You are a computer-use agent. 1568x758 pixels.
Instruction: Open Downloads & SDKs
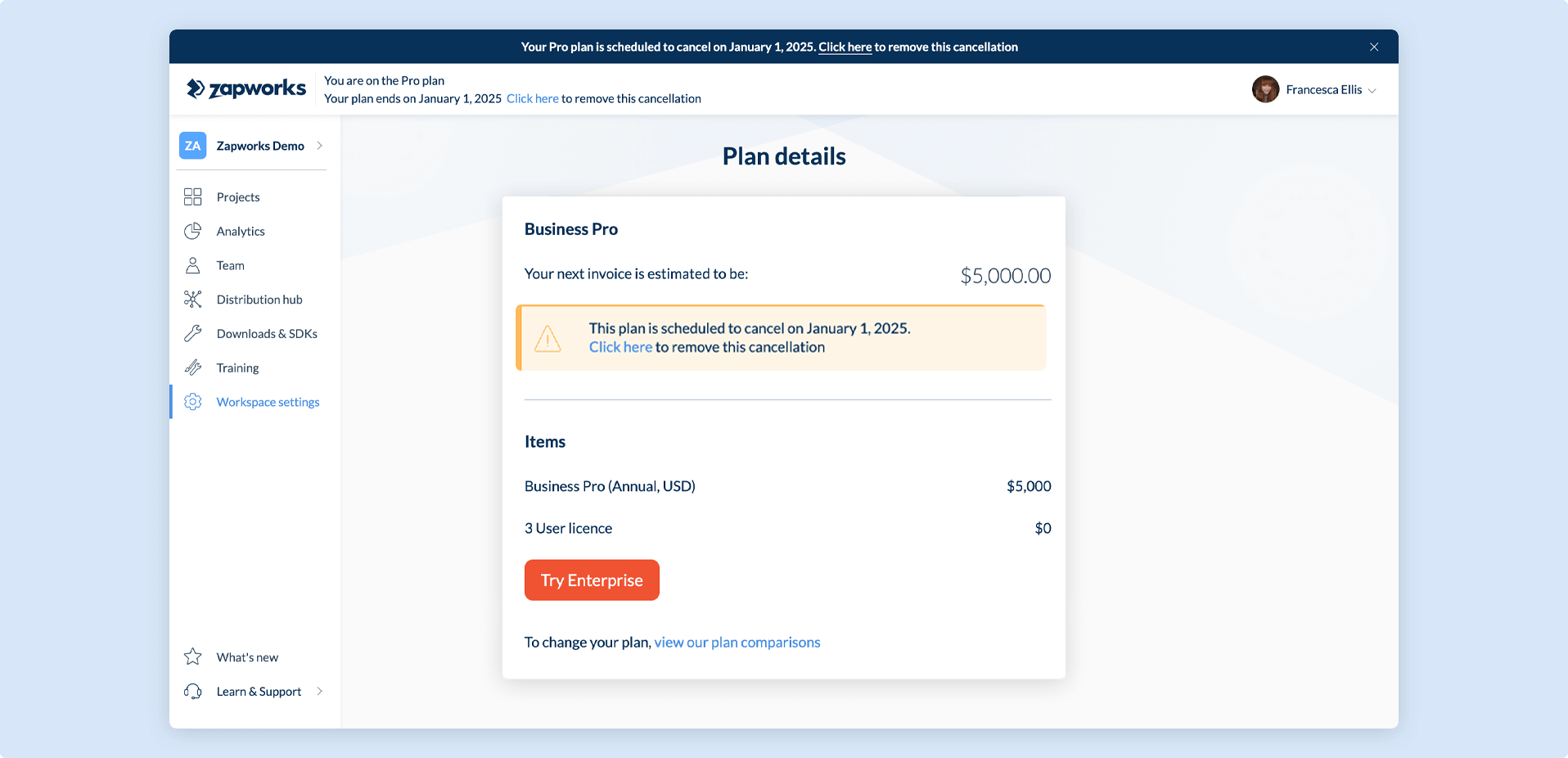(267, 333)
